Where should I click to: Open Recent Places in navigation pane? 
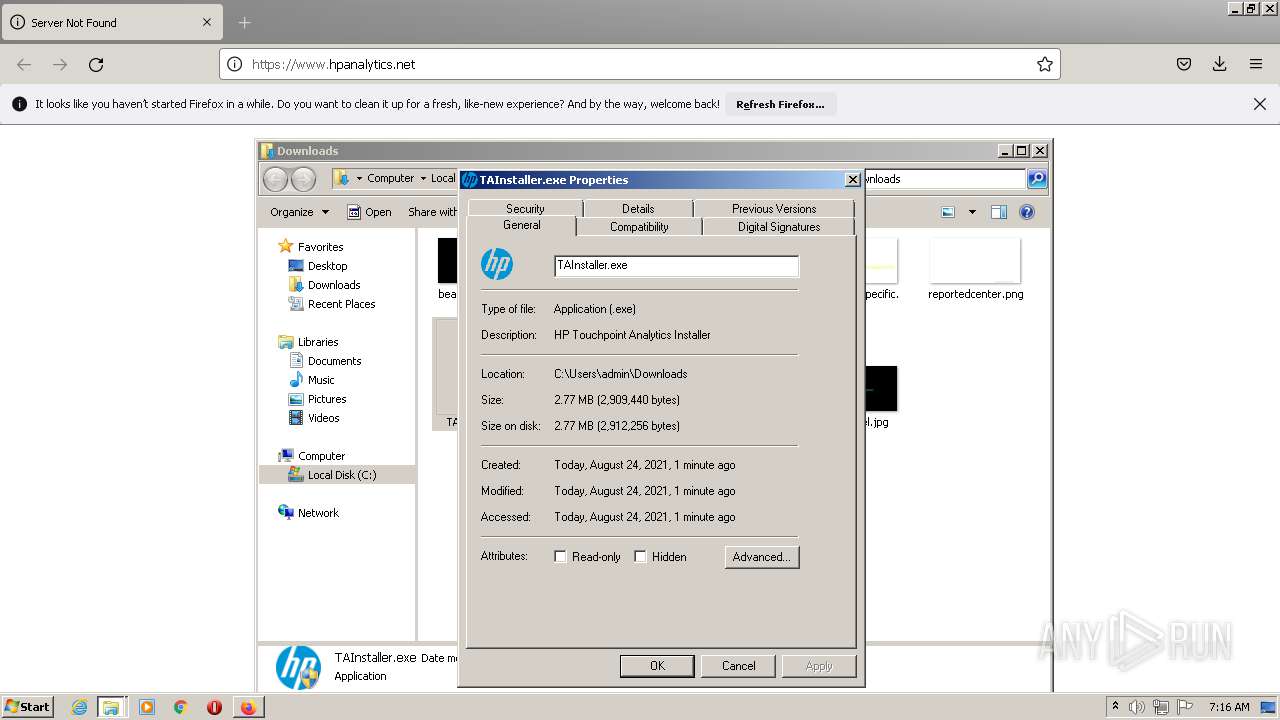pyautogui.click(x=341, y=304)
